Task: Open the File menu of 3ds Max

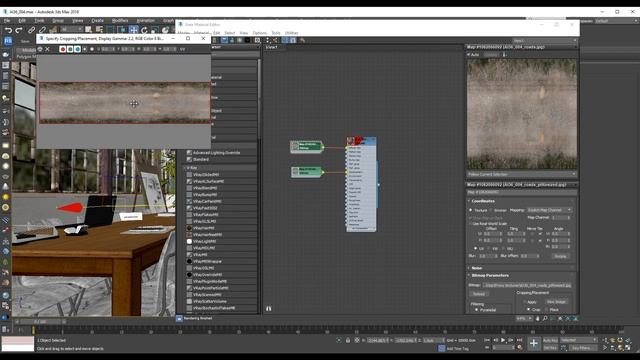Action: click(x=7, y=20)
